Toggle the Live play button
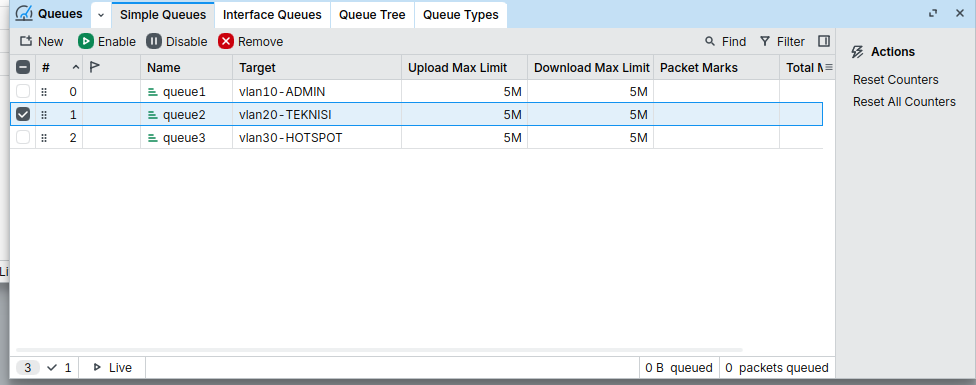Image resolution: width=976 pixels, height=385 pixels. pos(113,368)
